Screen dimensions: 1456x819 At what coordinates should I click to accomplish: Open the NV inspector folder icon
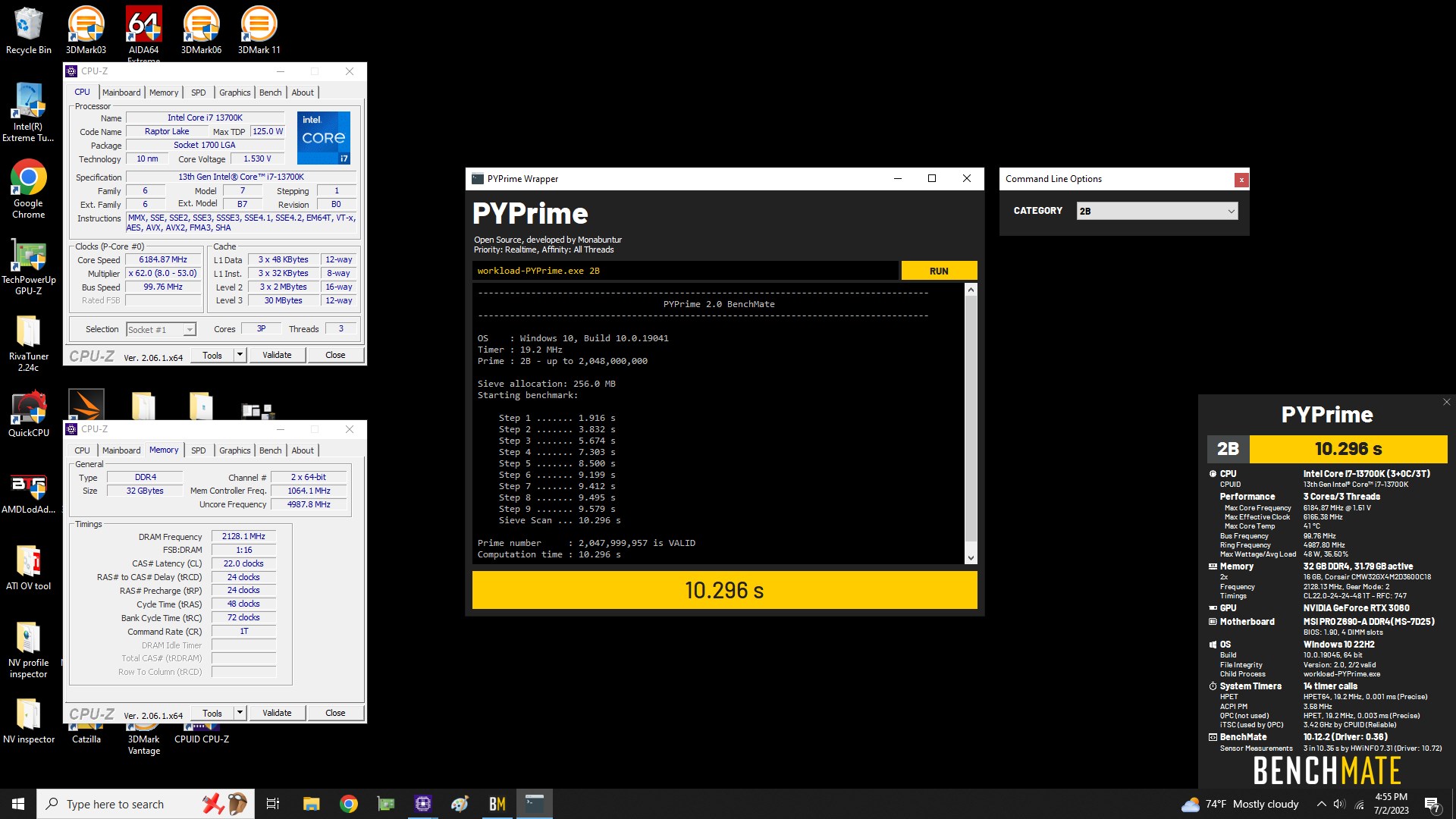(x=28, y=720)
